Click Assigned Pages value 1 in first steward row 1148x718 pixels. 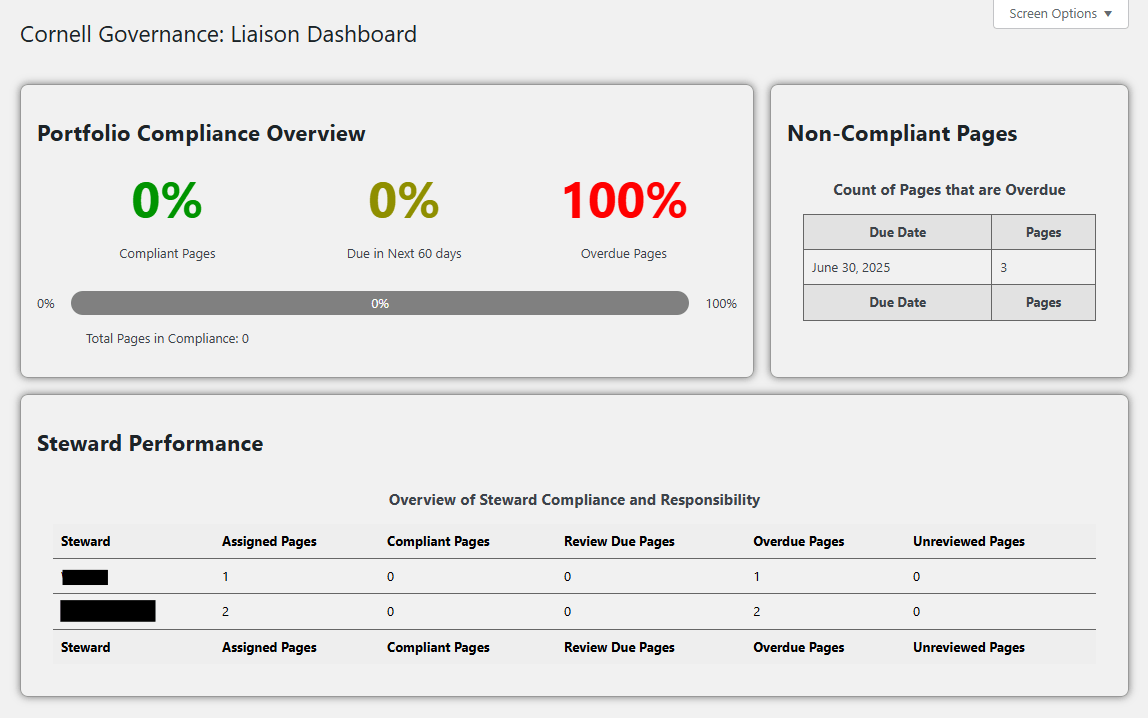pos(226,577)
